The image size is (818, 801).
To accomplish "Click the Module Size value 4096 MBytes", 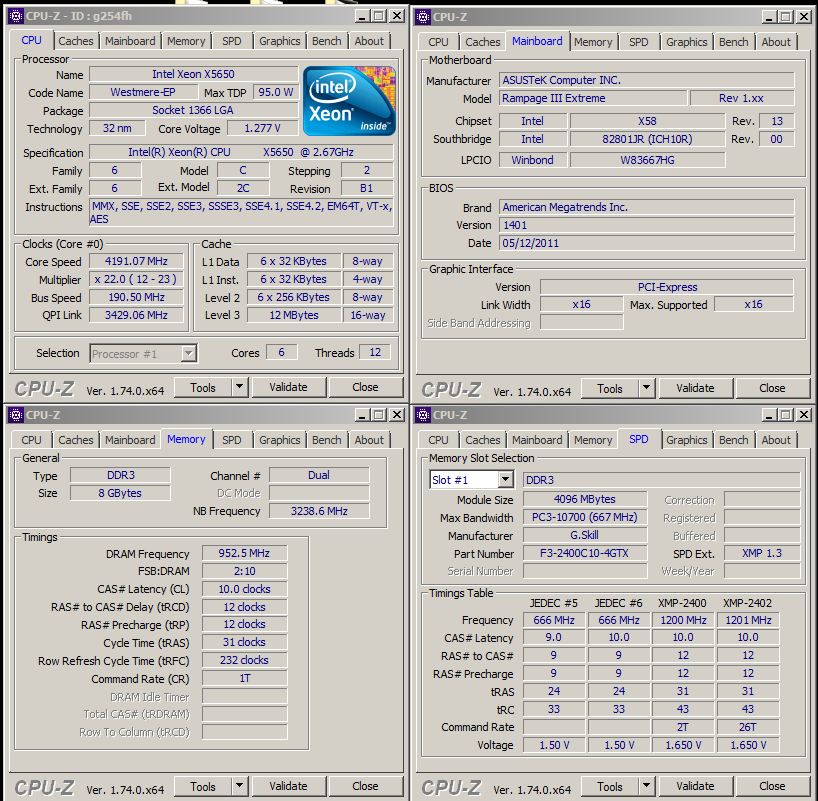I will [x=584, y=499].
